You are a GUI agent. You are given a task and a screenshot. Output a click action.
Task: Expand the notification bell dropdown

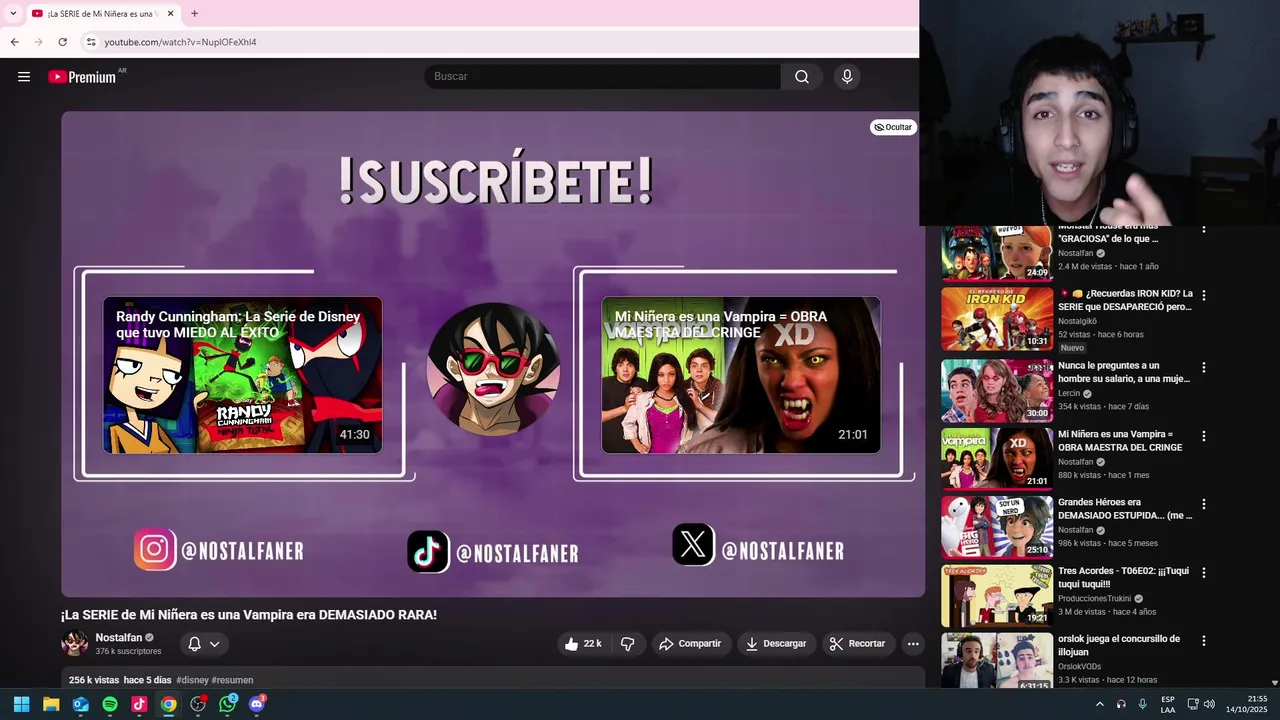tap(204, 644)
